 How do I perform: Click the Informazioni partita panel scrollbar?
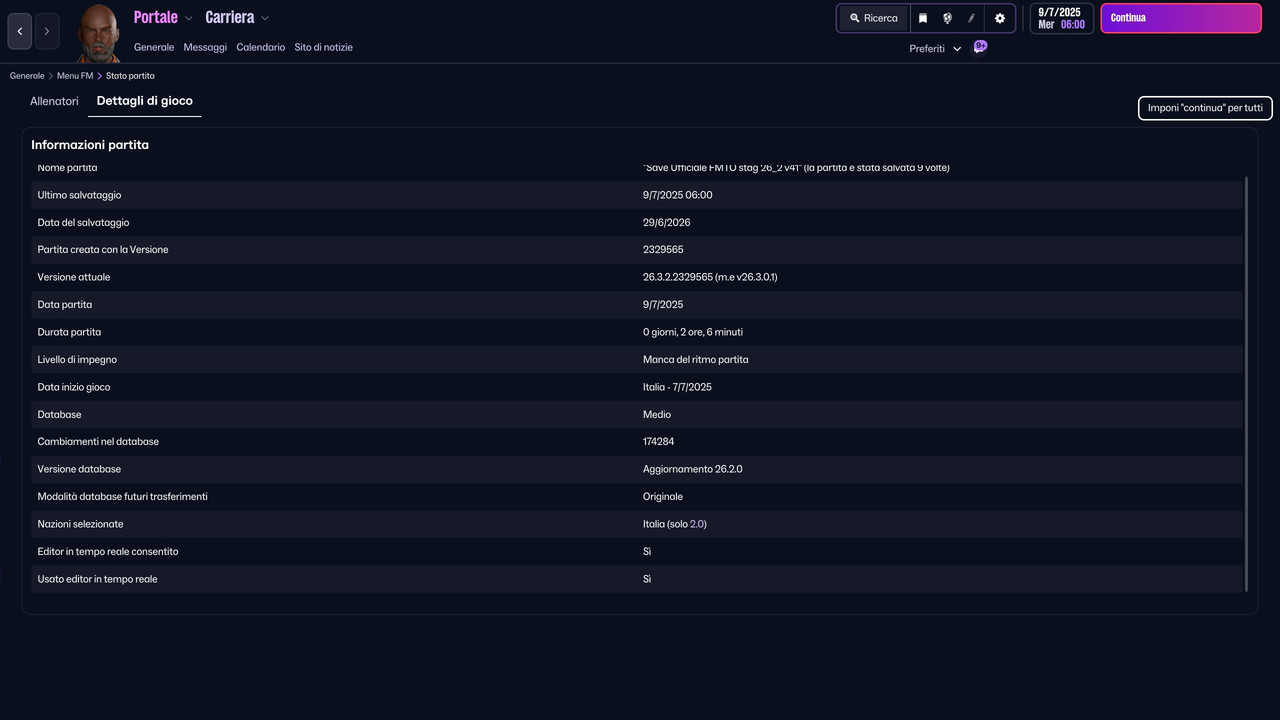point(1246,384)
